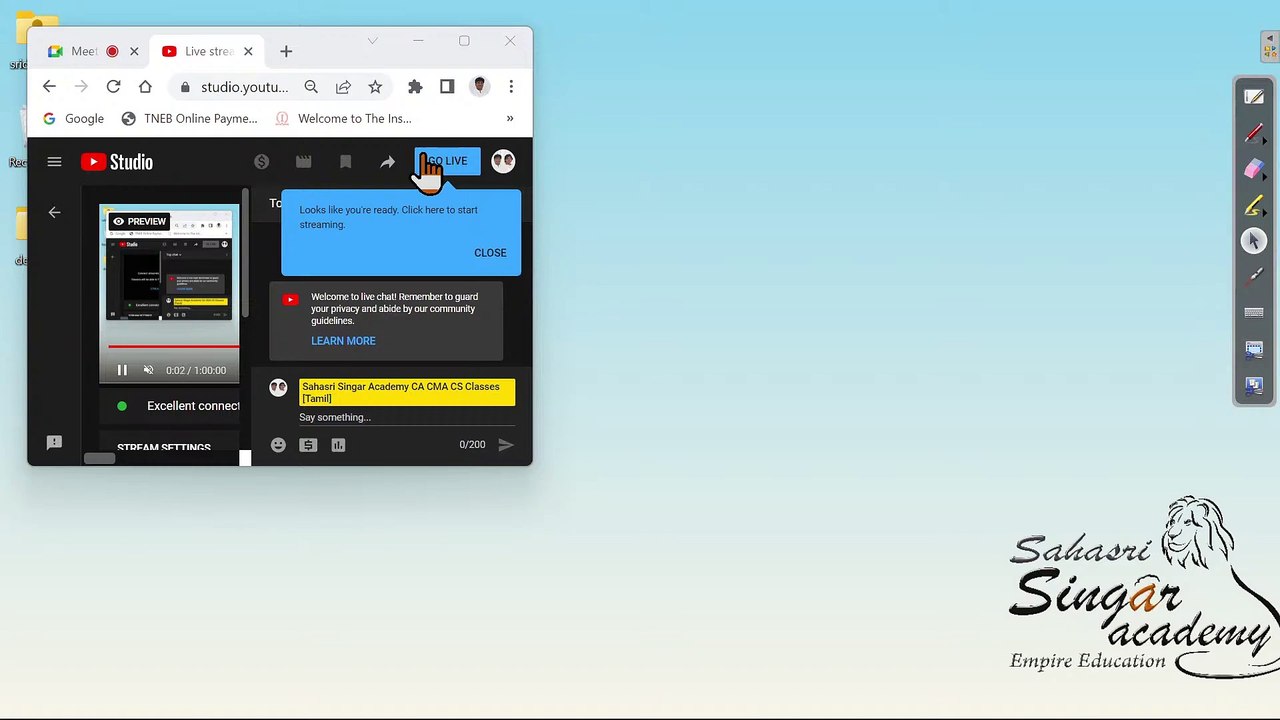Image resolution: width=1280 pixels, height=720 pixels.
Task: Open the Google bookmark
Action: (73, 118)
